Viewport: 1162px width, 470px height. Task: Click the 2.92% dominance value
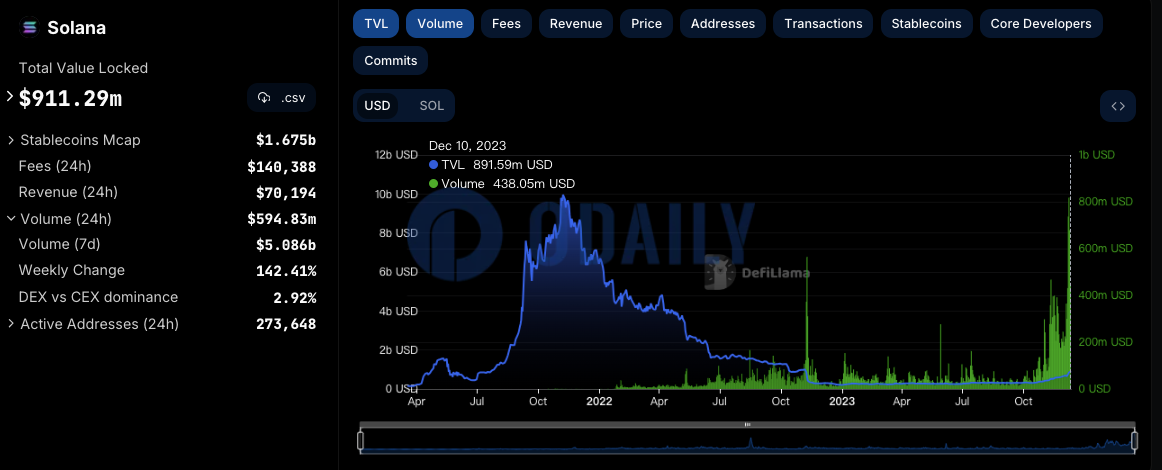coord(295,298)
